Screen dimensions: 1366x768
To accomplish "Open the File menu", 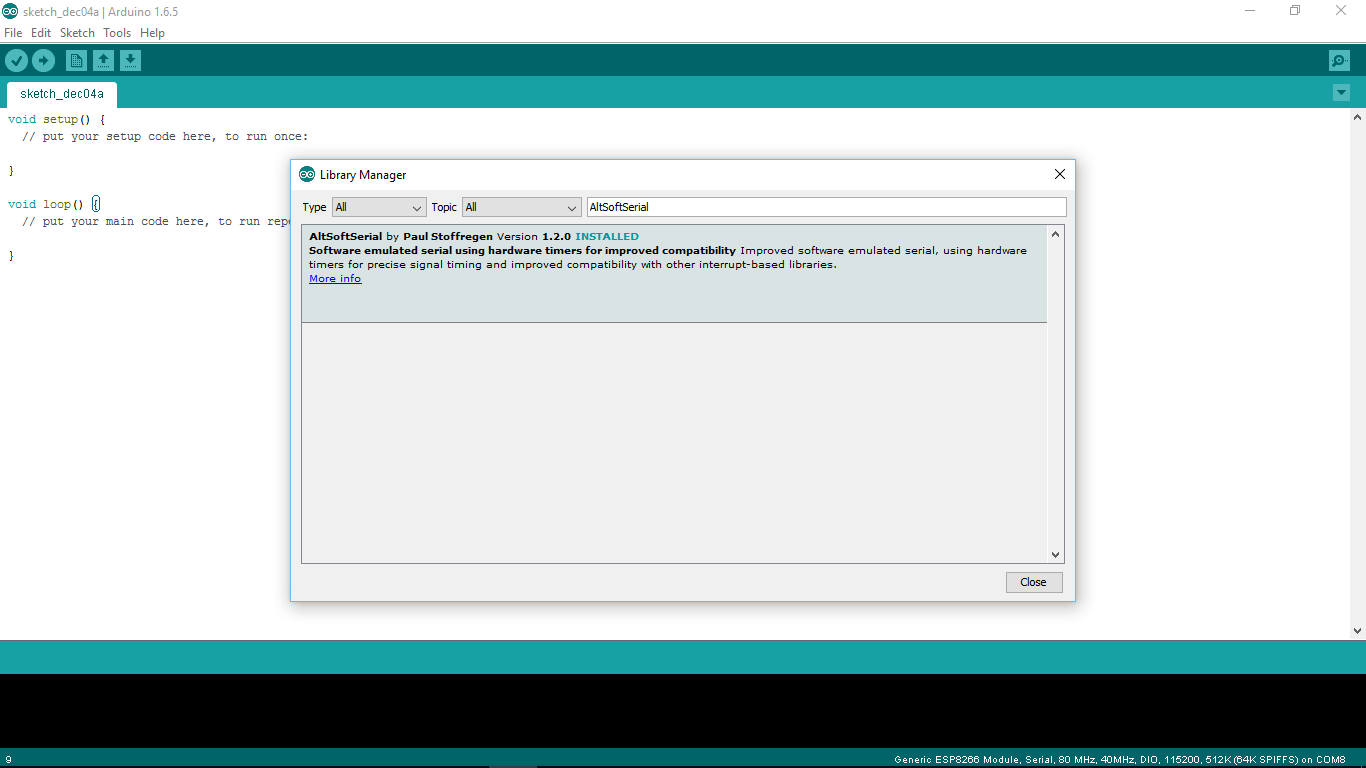I will click(13, 33).
